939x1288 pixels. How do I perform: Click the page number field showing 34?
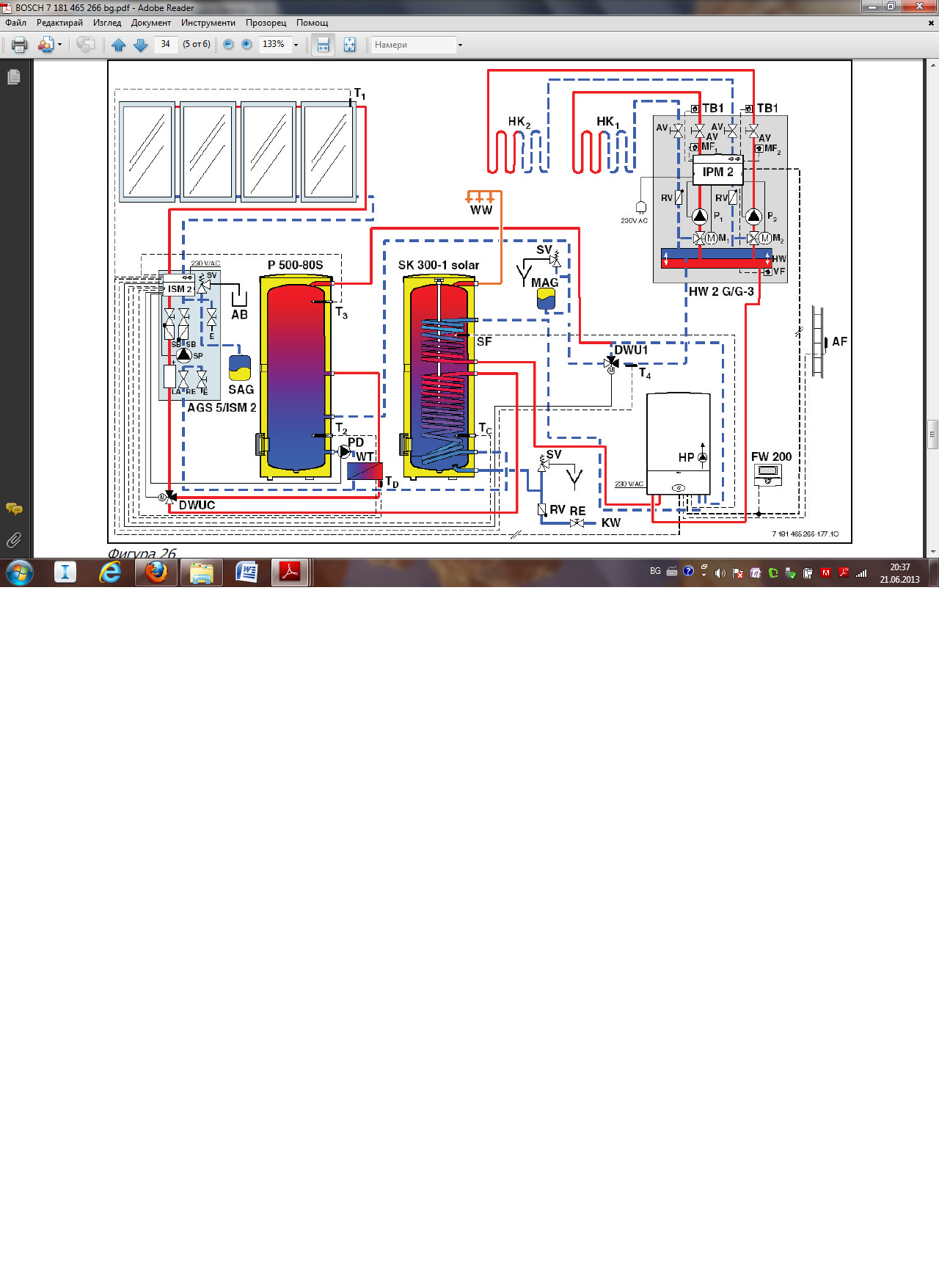pyautogui.click(x=166, y=44)
